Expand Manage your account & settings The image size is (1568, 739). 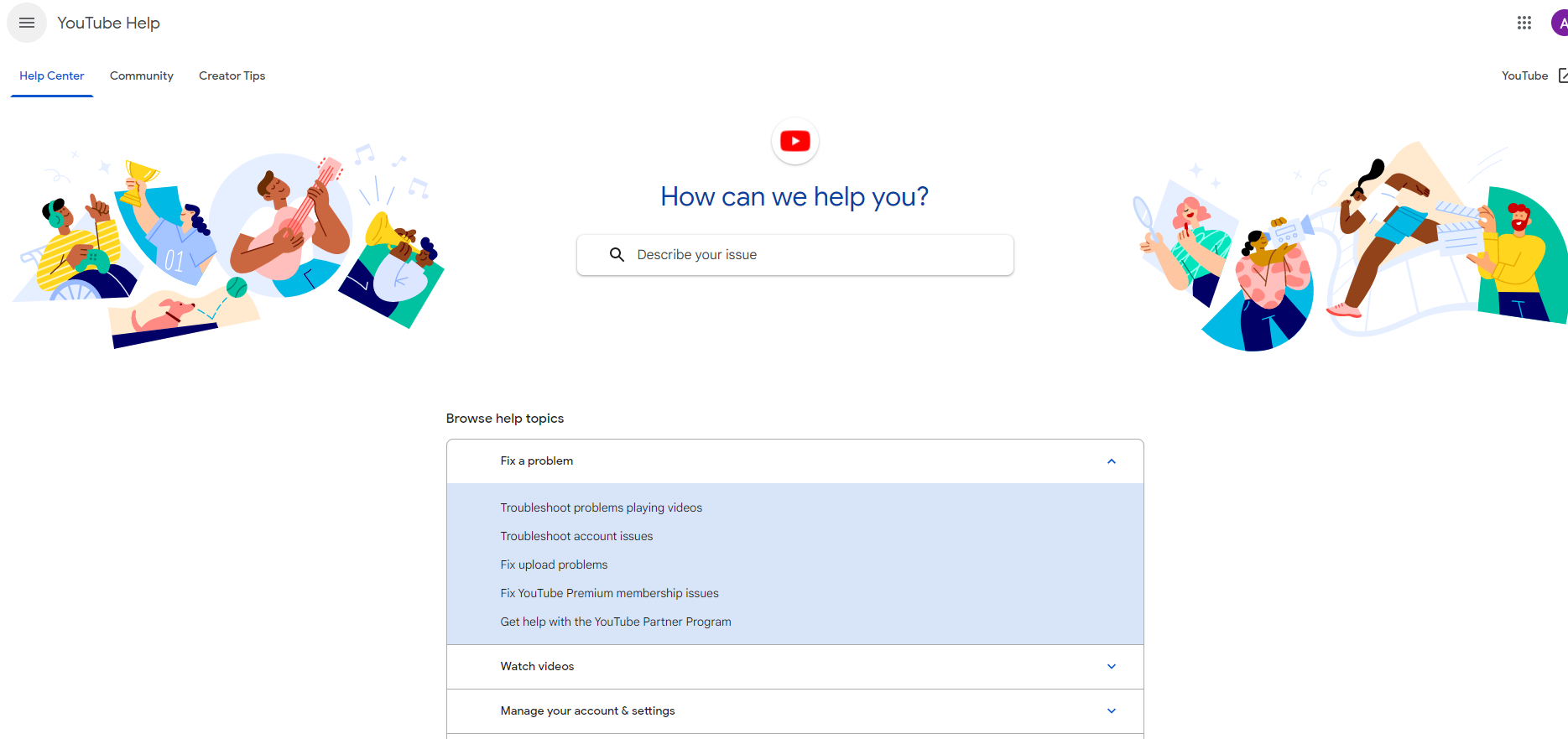tap(794, 711)
